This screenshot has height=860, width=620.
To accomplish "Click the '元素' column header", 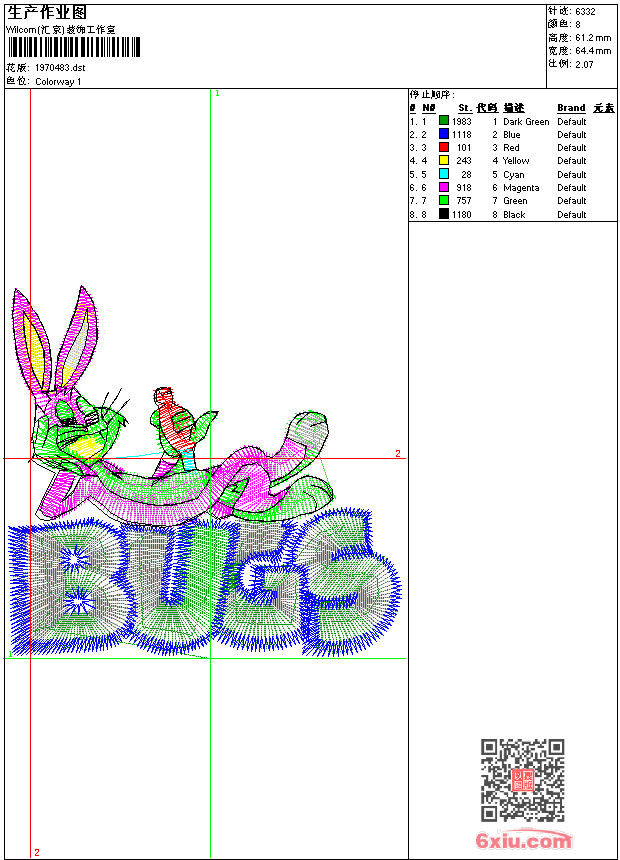I will [x=604, y=108].
